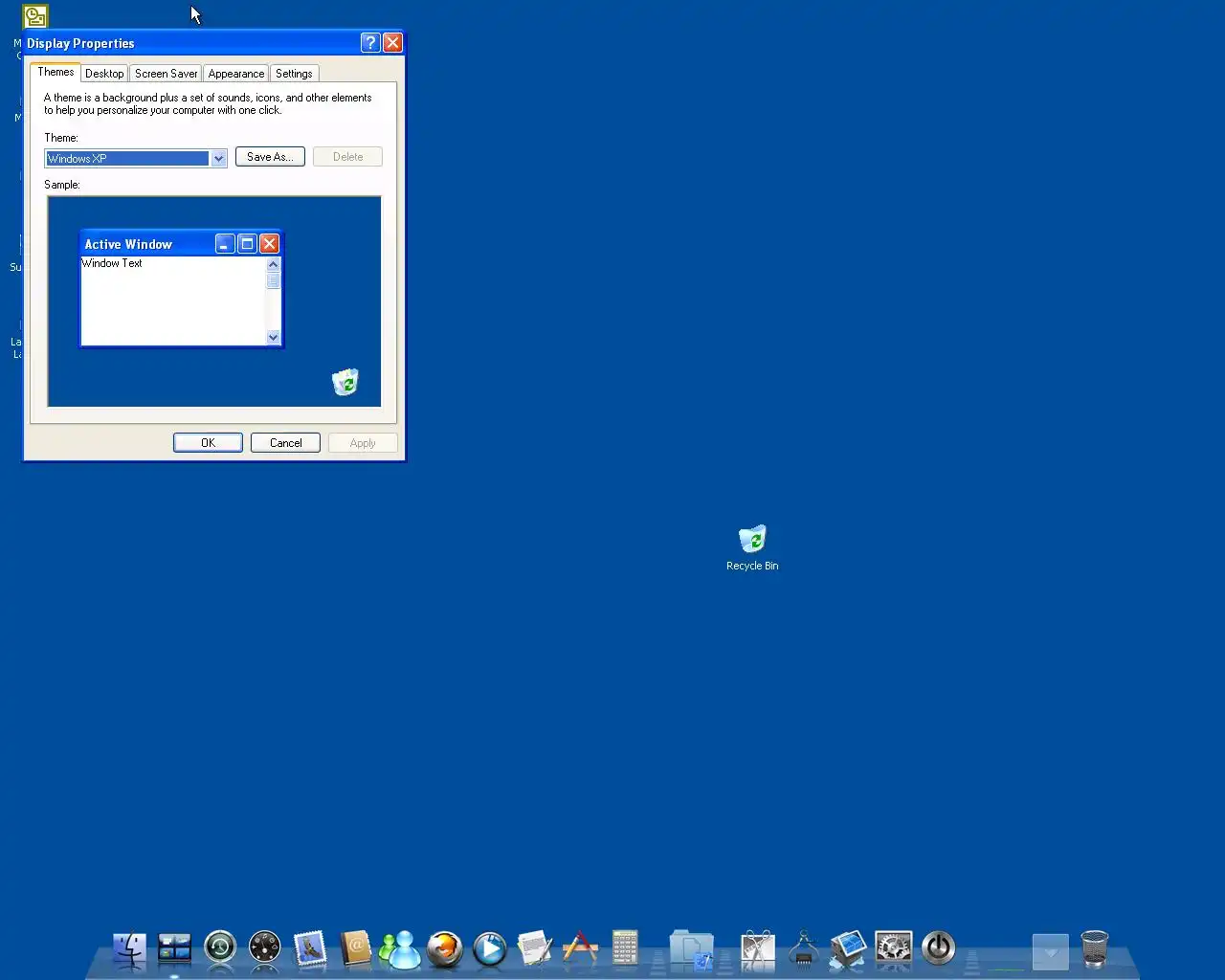Screen dimensions: 1225x980
Task: Launch the Time Machine clock icon in the dock
Action: click(x=220, y=948)
